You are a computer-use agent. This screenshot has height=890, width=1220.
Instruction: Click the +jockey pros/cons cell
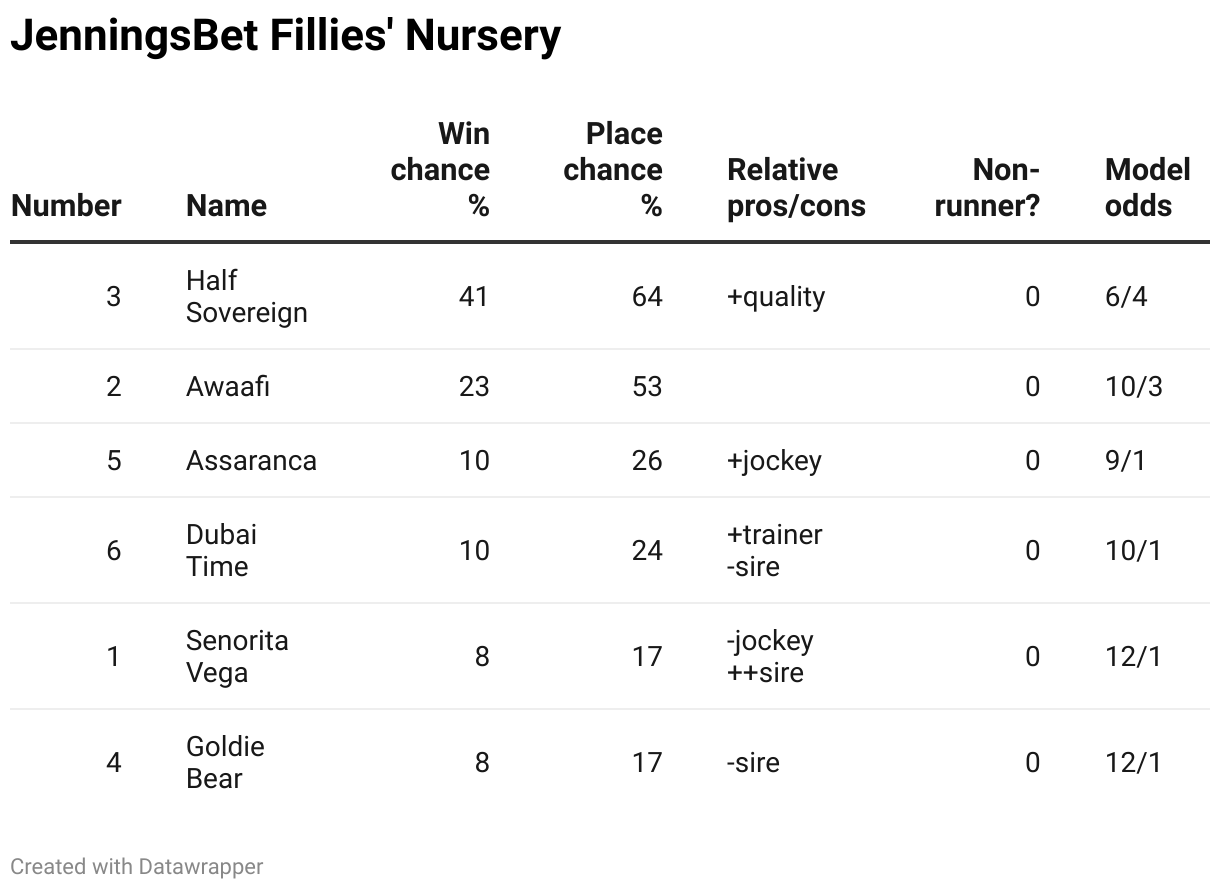774,461
